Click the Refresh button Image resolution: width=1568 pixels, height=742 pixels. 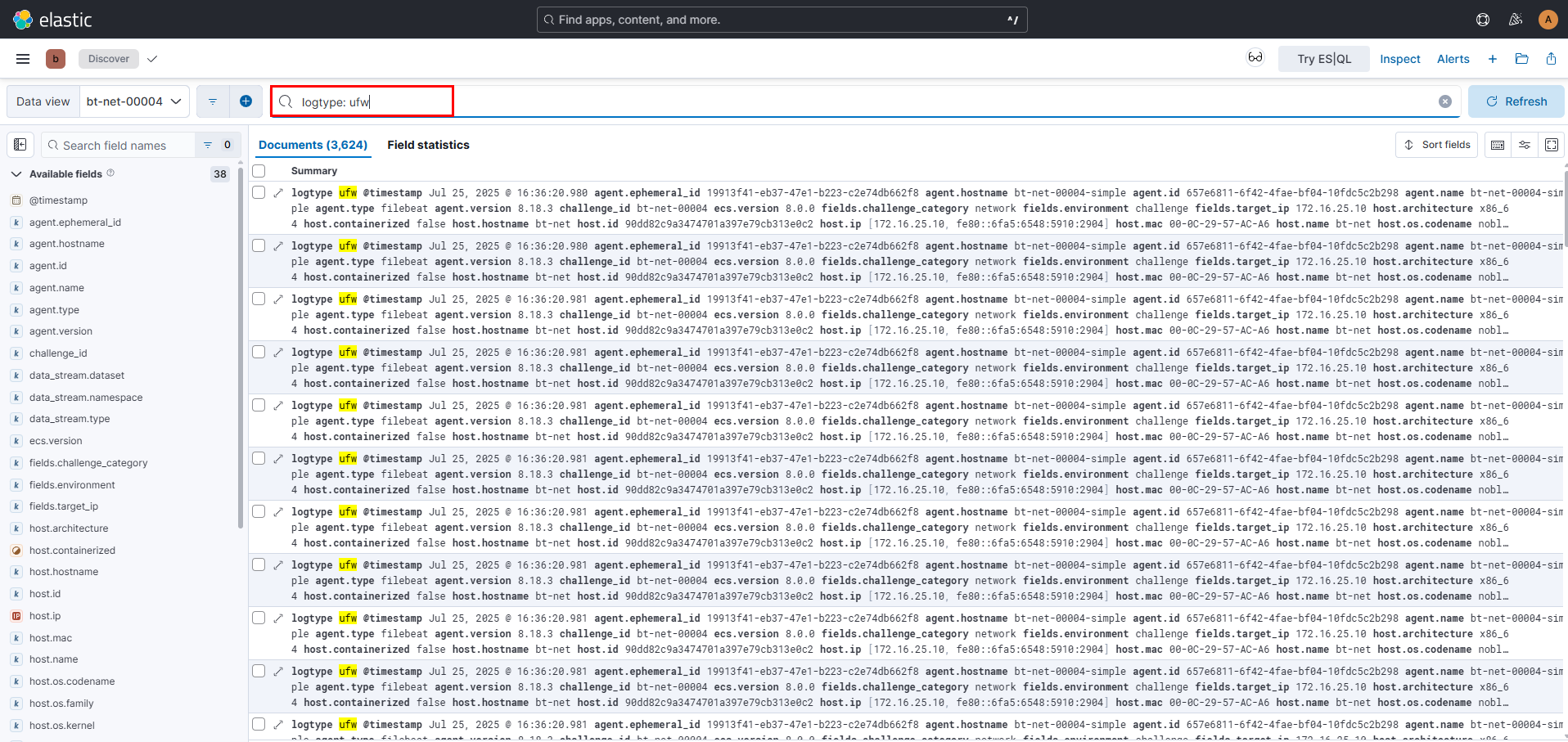[x=1516, y=101]
